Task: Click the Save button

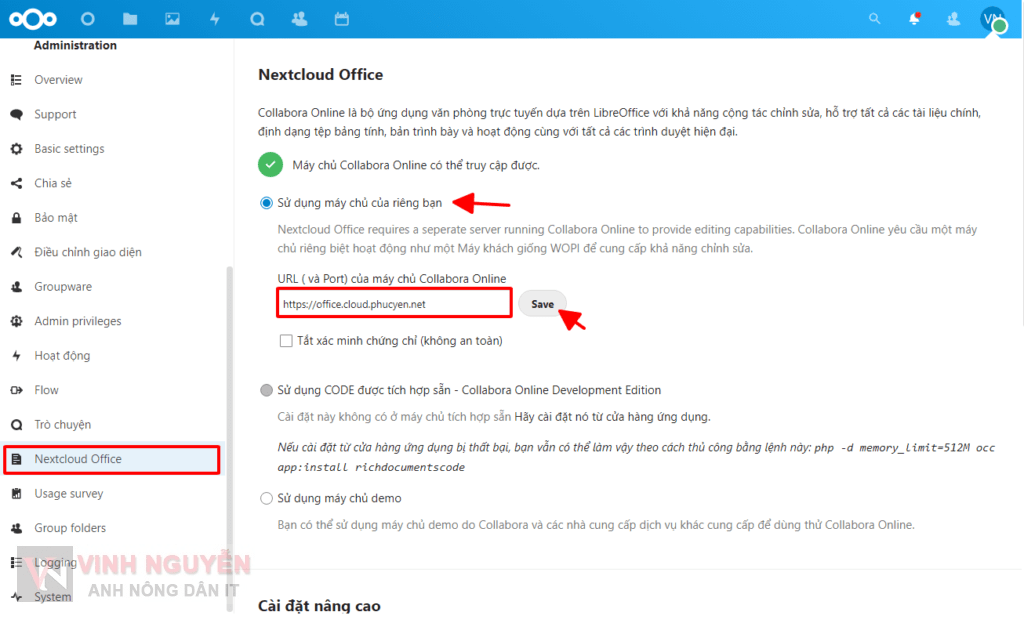Action: 542,304
